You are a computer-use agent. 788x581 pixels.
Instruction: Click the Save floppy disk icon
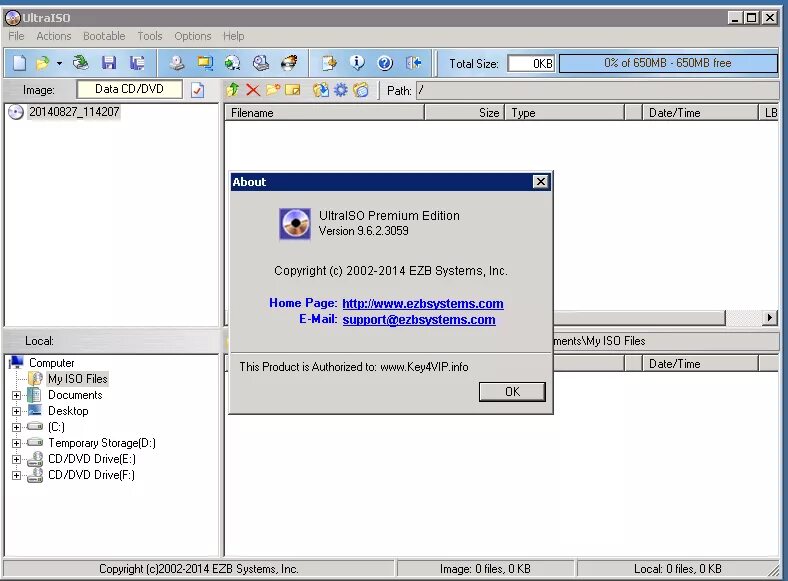tap(109, 63)
